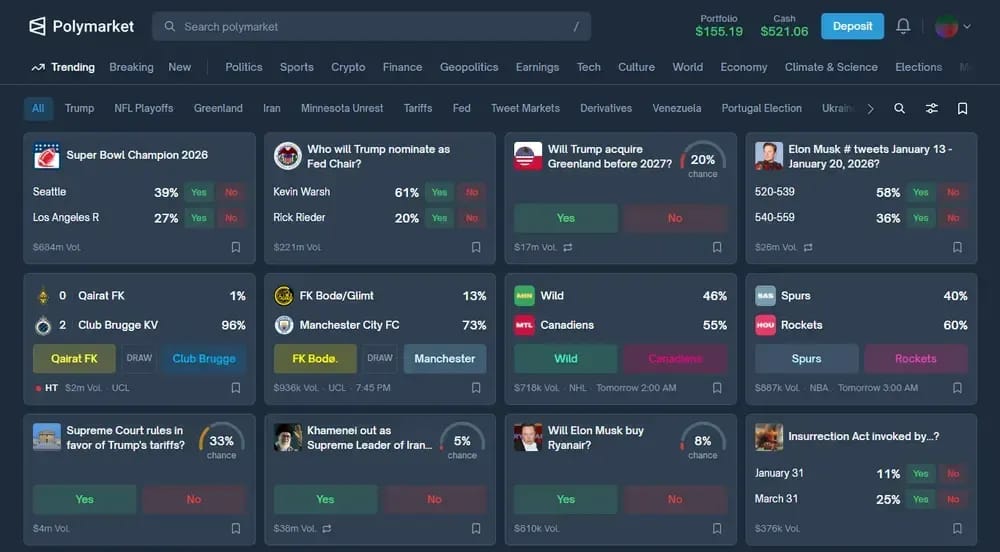Open the Crypto category

[x=348, y=67]
